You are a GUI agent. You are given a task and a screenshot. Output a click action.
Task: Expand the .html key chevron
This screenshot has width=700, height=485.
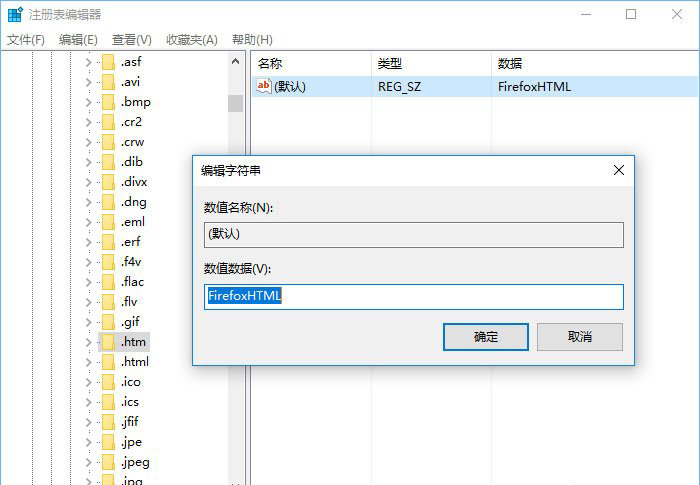pyautogui.click(x=88, y=362)
